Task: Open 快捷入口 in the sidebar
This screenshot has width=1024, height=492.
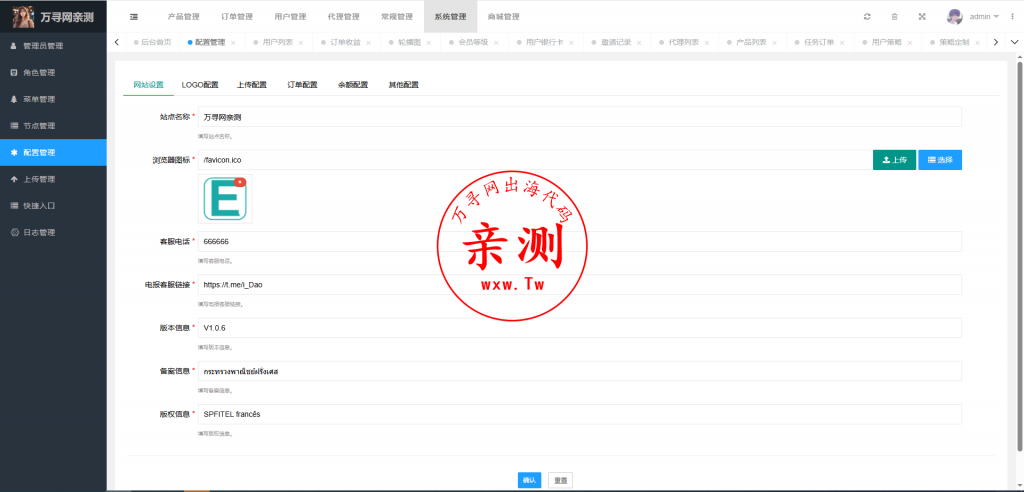Action: click(x=53, y=205)
